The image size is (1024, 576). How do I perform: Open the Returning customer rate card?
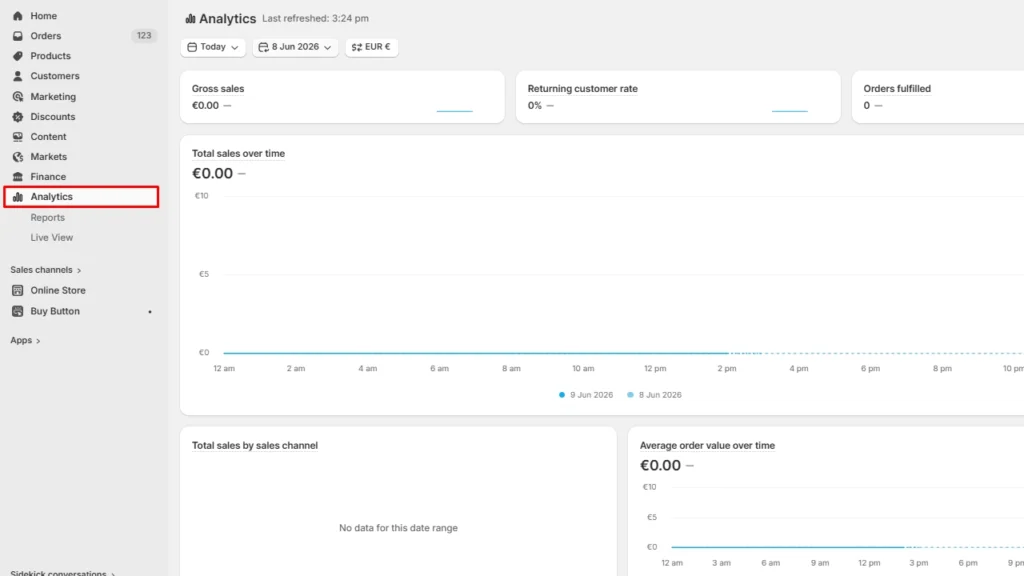[x=678, y=97]
